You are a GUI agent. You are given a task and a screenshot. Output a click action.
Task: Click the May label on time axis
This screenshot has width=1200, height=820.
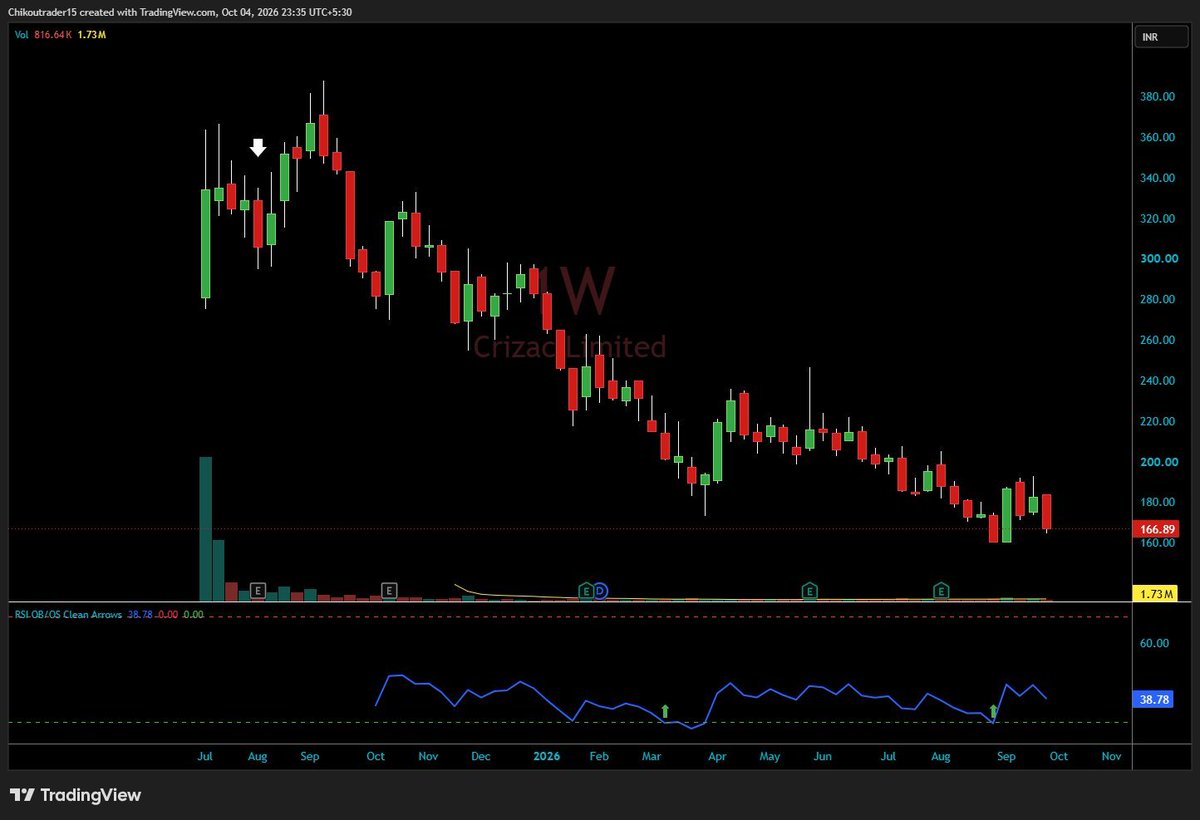tap(770, 757)
